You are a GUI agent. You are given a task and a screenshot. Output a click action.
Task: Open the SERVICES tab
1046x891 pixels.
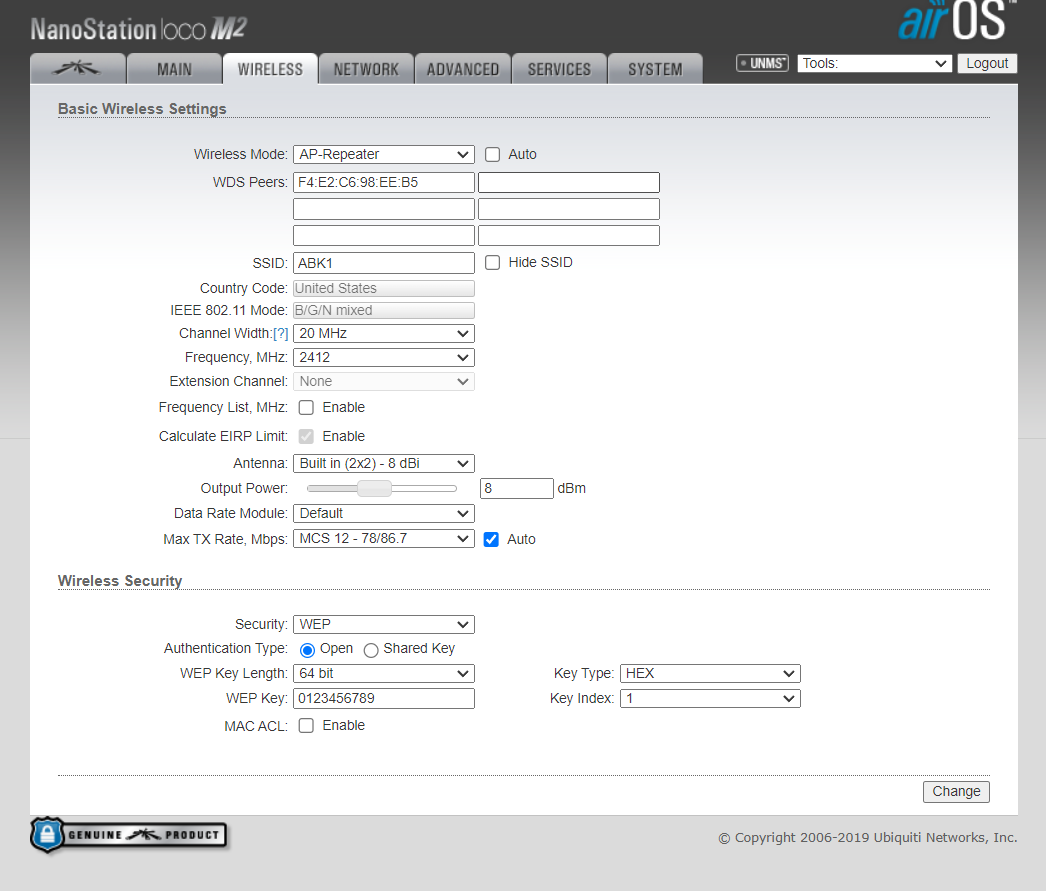click(559, 69)
